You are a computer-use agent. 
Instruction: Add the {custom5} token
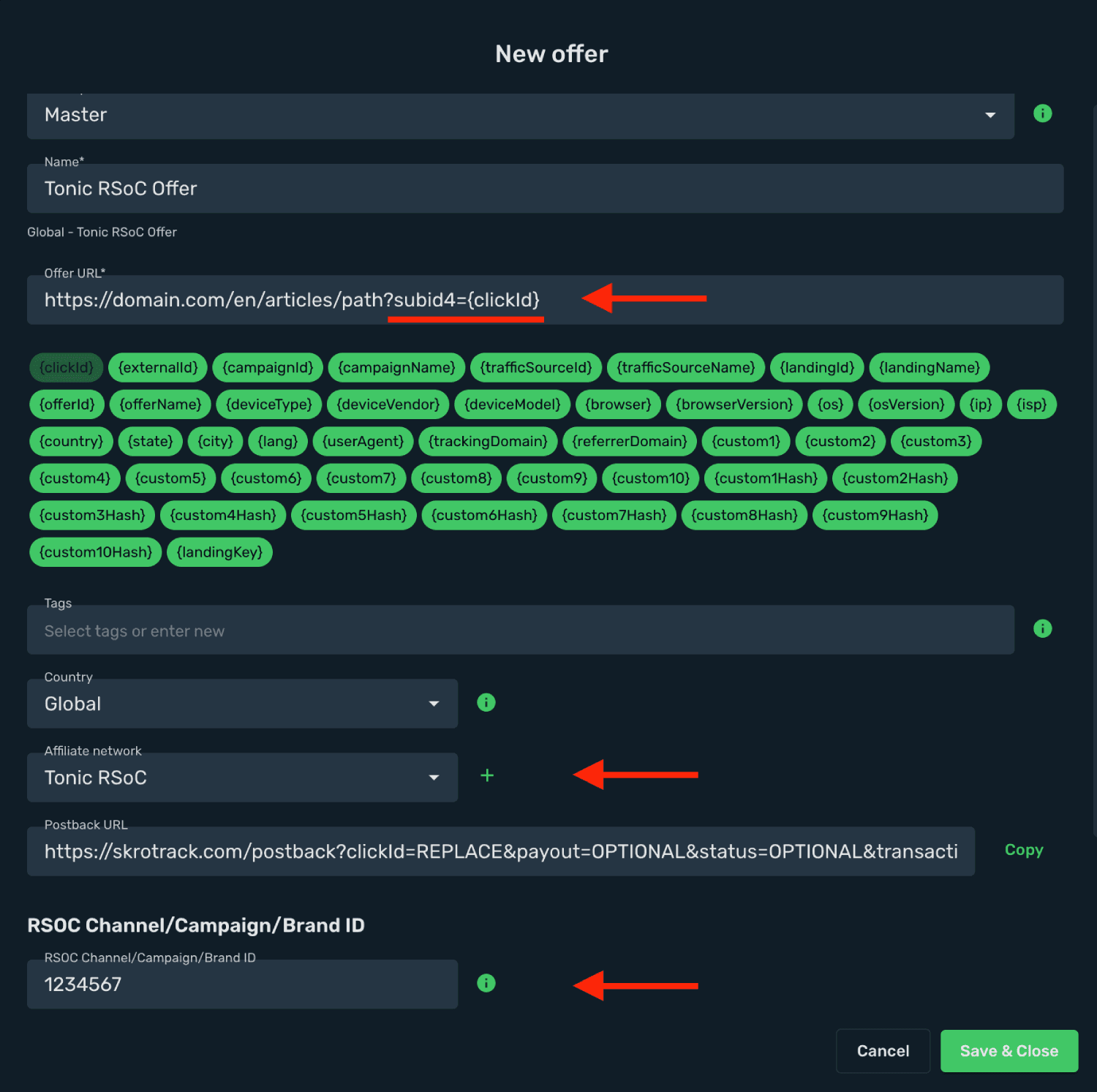coord(171,478)
